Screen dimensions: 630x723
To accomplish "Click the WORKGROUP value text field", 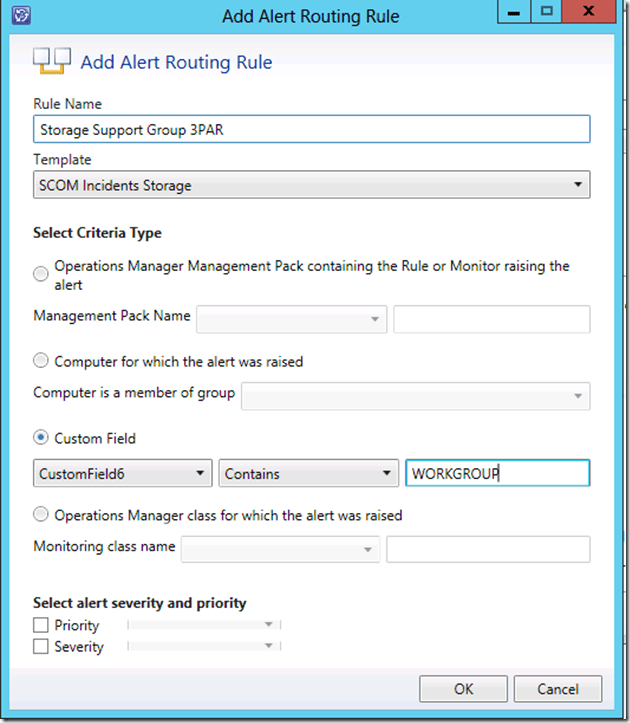I will click(x=496, y=473).
